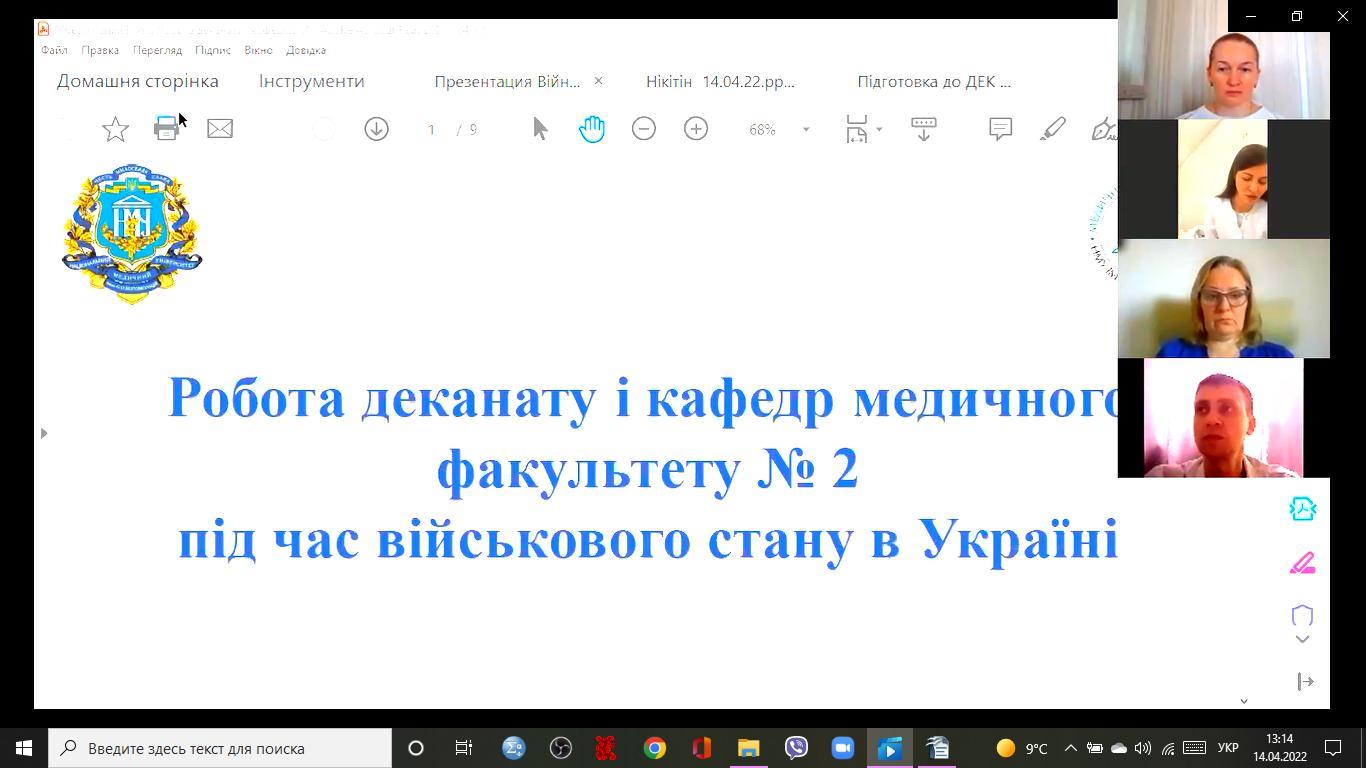Send file by email envelope icon
Image resolution: width=1366 pixels, height=768 pixels.
click(x=220, y=129)
